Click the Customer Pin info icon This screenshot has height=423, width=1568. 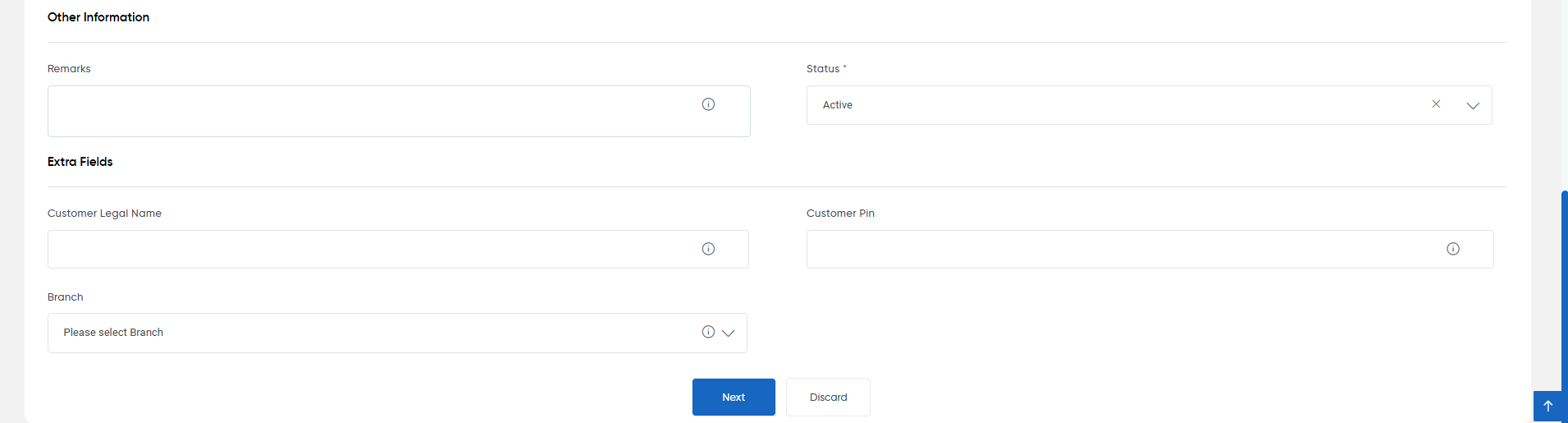pos(1453,249)
